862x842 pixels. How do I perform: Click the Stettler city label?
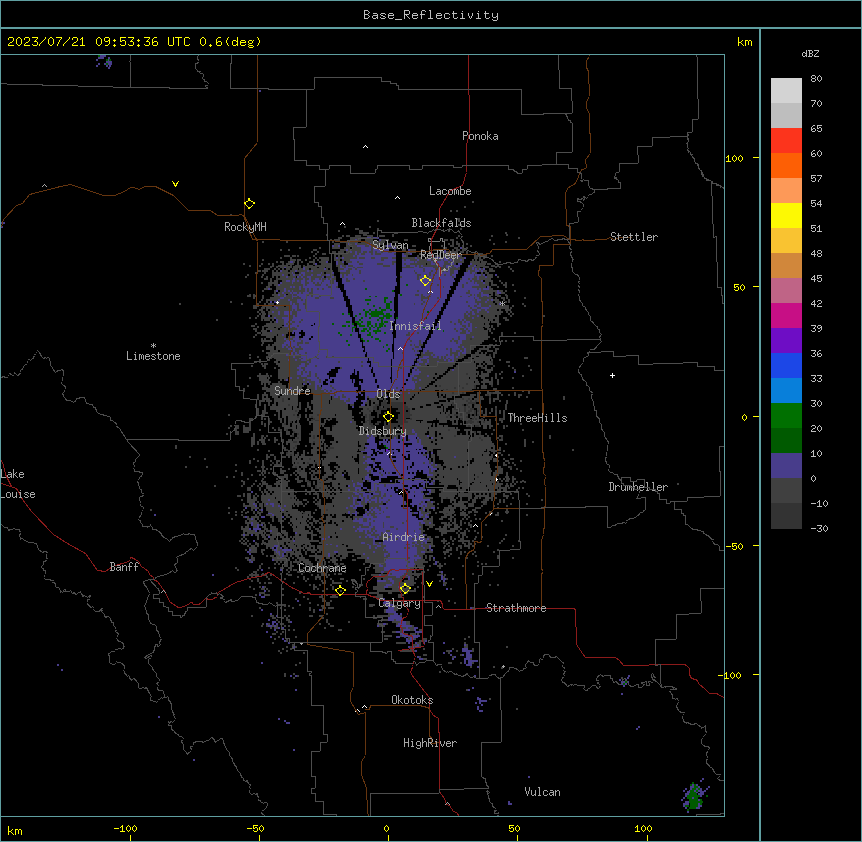coord(634,237)
